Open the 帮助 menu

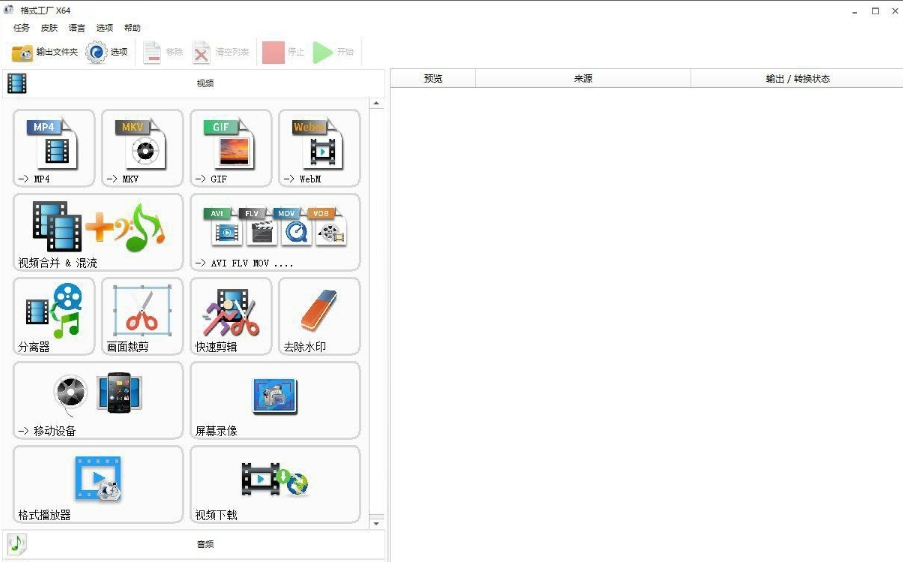click(x=132, y=28)
